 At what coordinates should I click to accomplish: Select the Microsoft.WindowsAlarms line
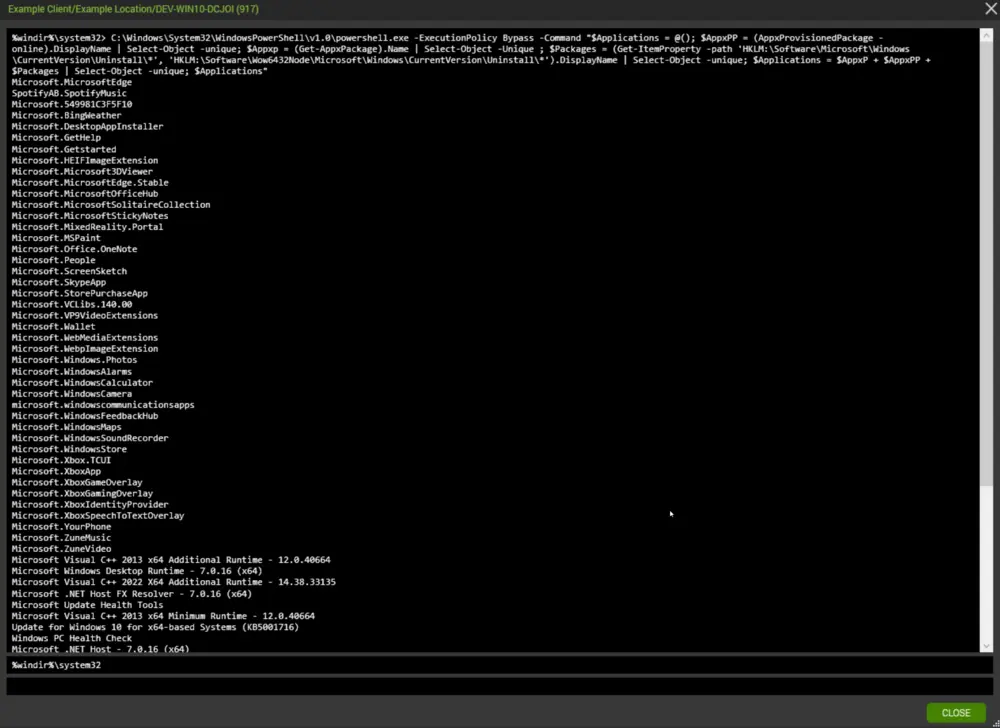tap(71, 371)
